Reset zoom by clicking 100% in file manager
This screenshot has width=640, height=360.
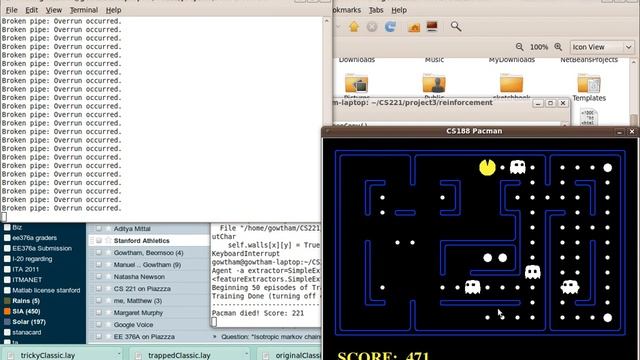(x=539, y=47)
